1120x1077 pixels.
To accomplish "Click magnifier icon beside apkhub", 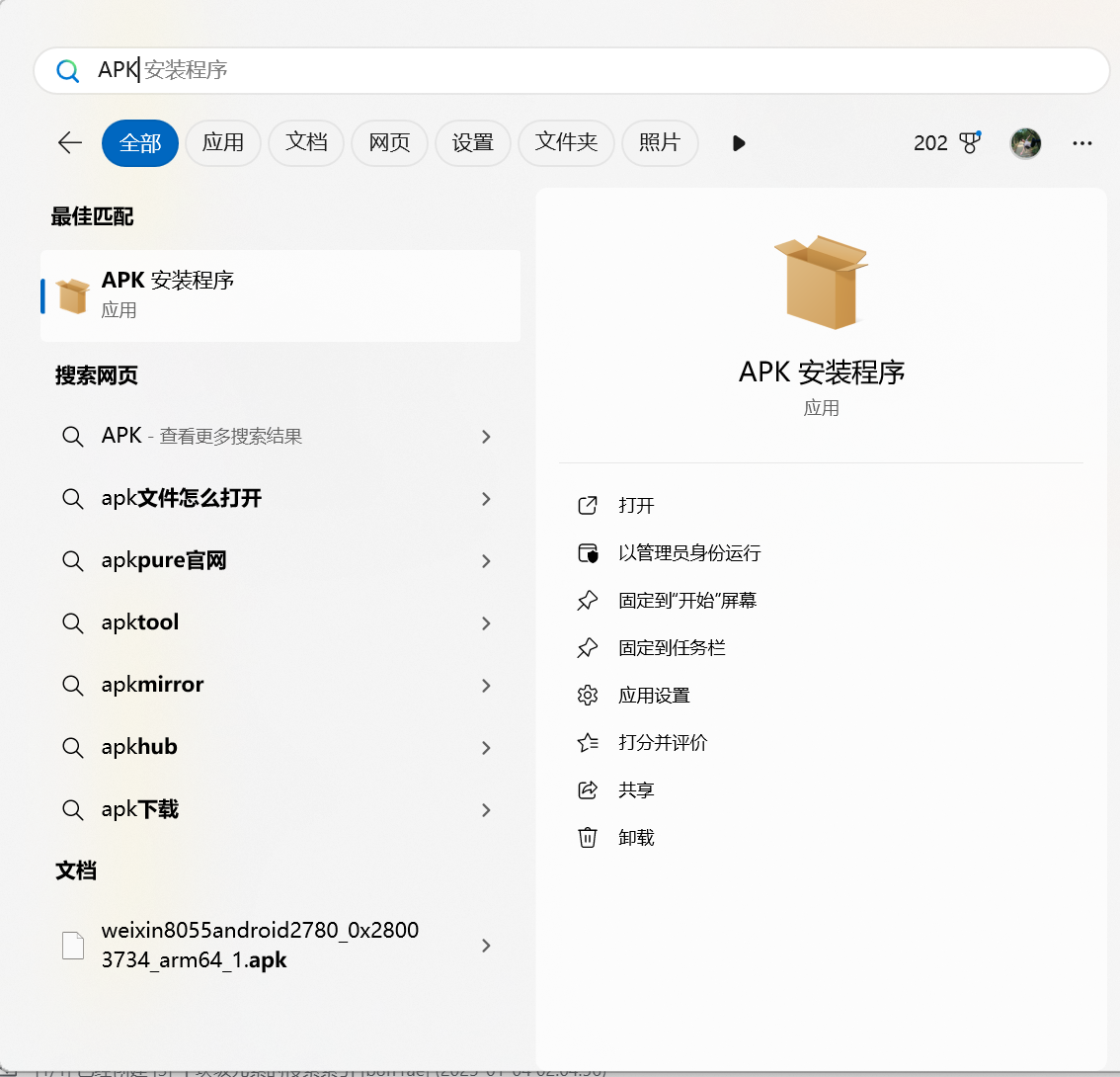I will point(72,748).
